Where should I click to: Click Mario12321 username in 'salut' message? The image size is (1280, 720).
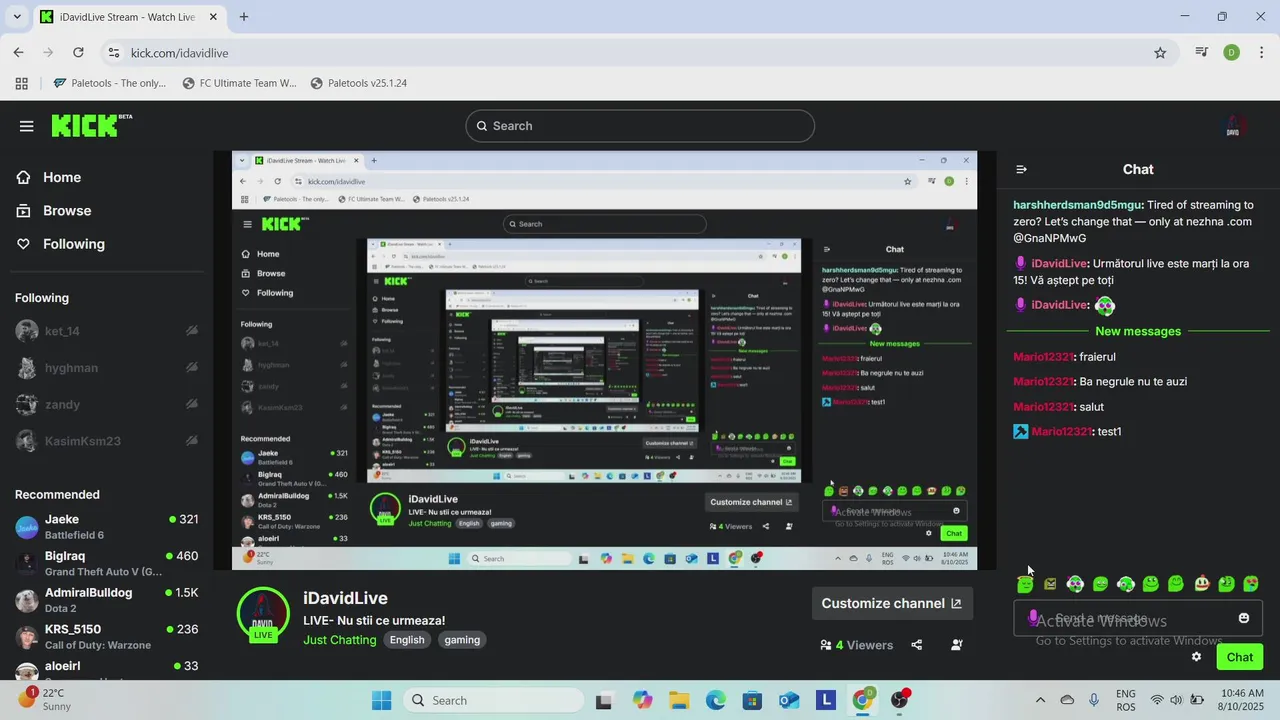point(1043,407)
